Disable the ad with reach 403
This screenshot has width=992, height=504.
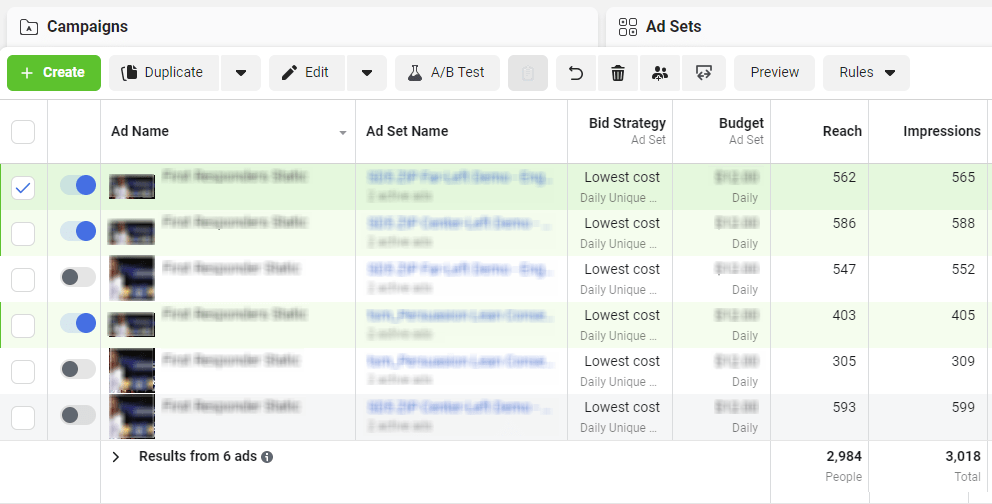click(78, 324)
